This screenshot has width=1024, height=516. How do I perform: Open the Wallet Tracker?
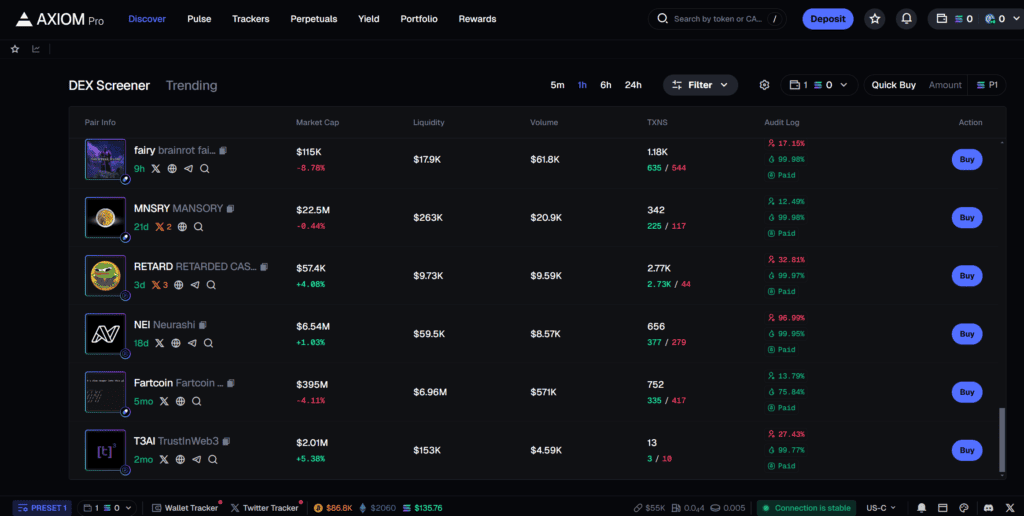[x=185, y=508]
